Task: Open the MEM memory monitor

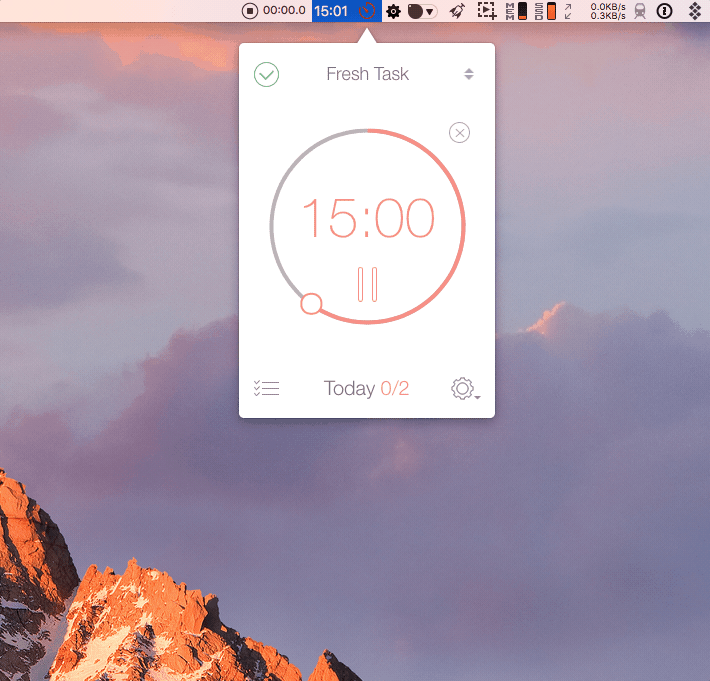Action: click(x=516, y=11)
